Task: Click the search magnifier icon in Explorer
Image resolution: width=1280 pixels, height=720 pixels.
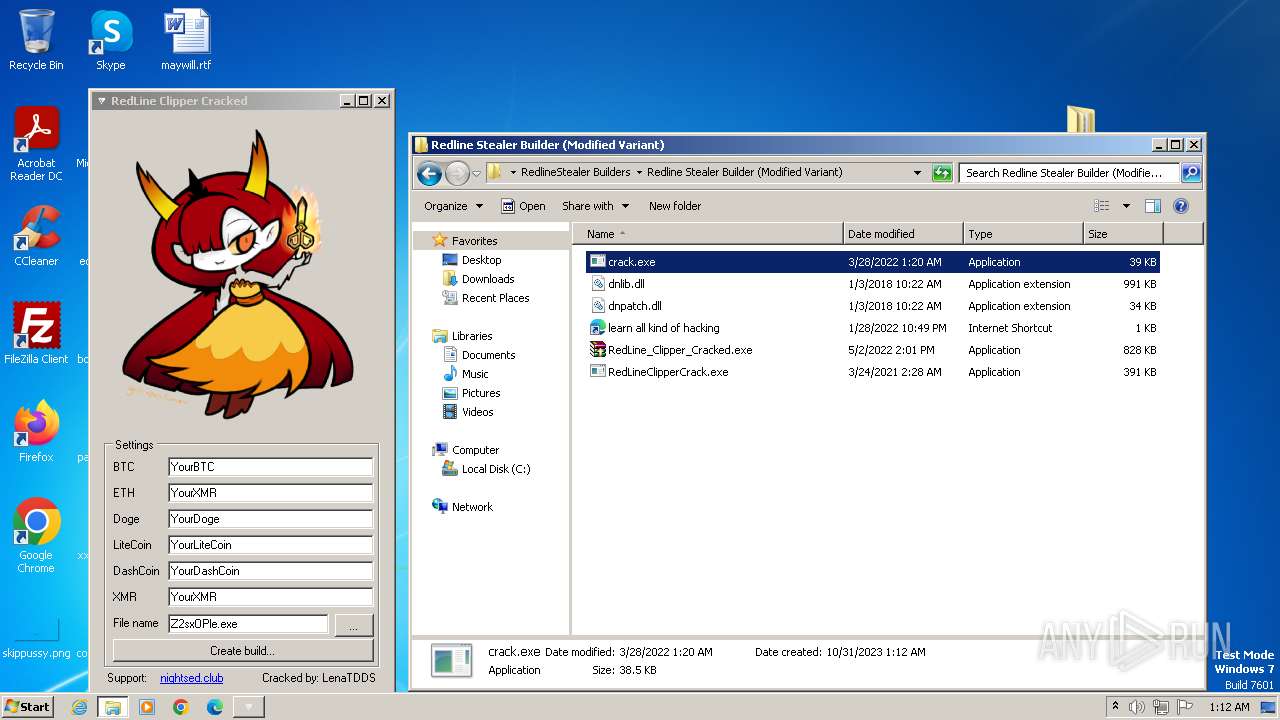Action: coord(1190,173)
